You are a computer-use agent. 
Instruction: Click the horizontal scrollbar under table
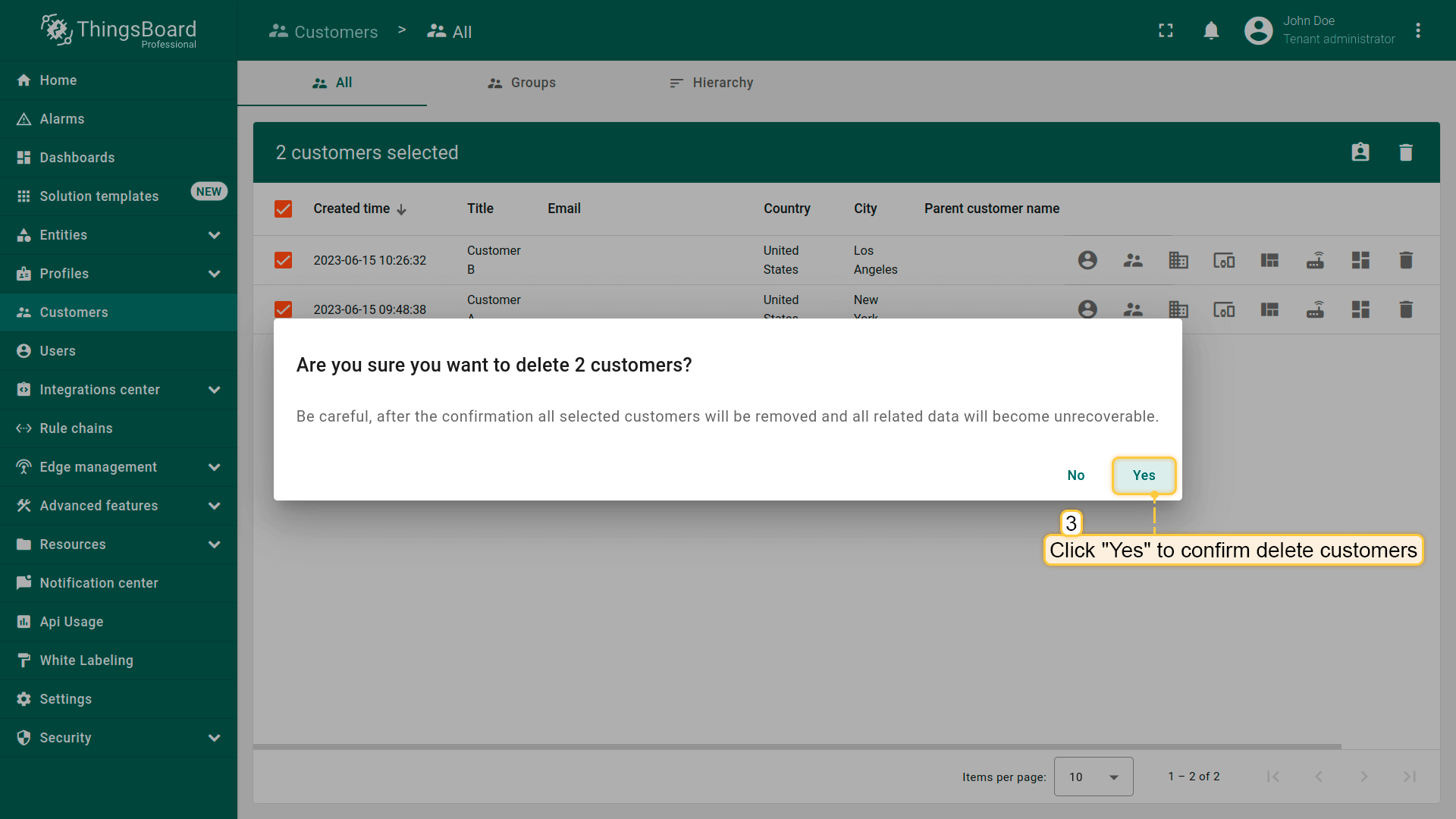(796, 746)
